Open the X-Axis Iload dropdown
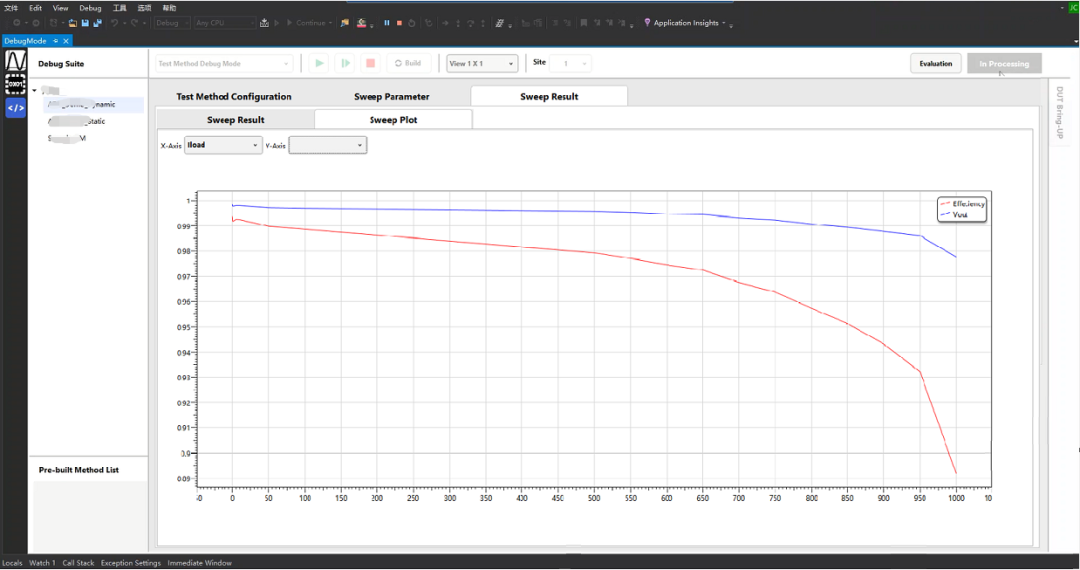Viewport: 1080px width, 570px height. 223,145
